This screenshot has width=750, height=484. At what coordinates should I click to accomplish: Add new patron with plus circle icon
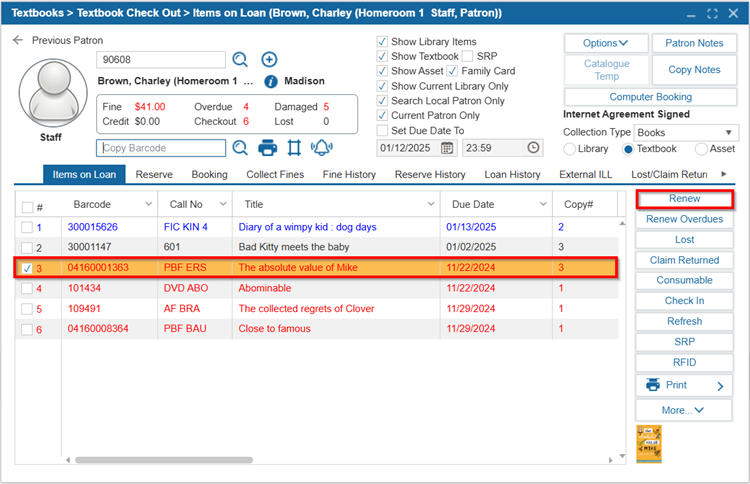pyautogui.click(x=269, y=59)
